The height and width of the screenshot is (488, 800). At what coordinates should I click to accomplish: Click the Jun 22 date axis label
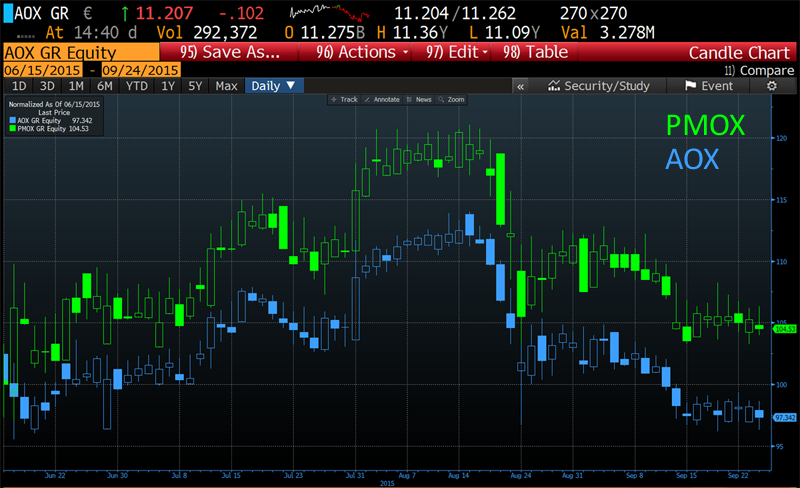(x=55, y=475)
